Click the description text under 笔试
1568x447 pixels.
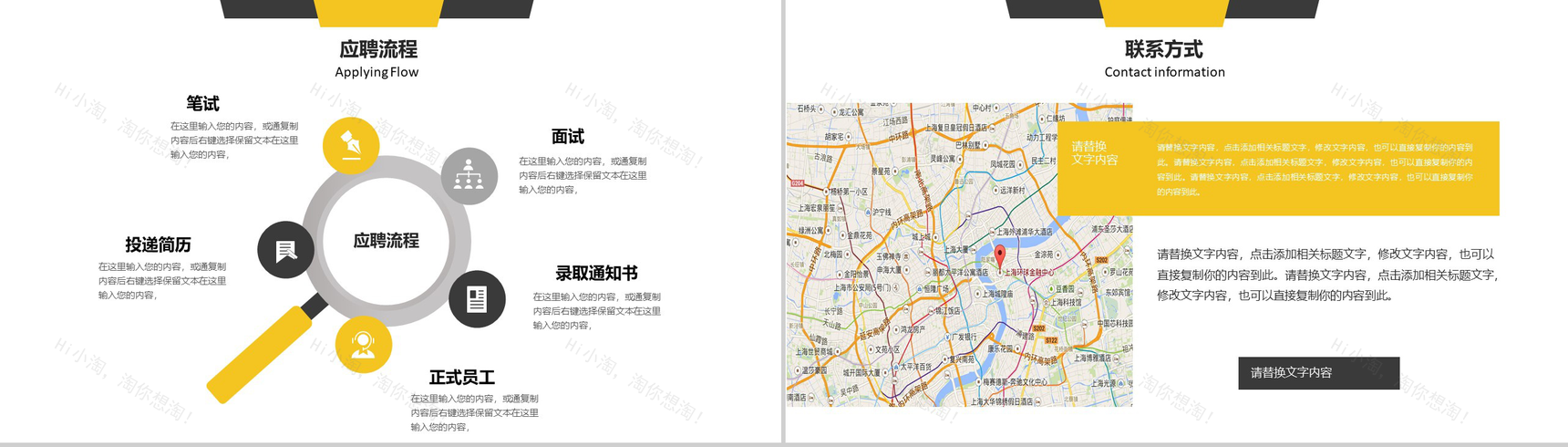[234, 140]
